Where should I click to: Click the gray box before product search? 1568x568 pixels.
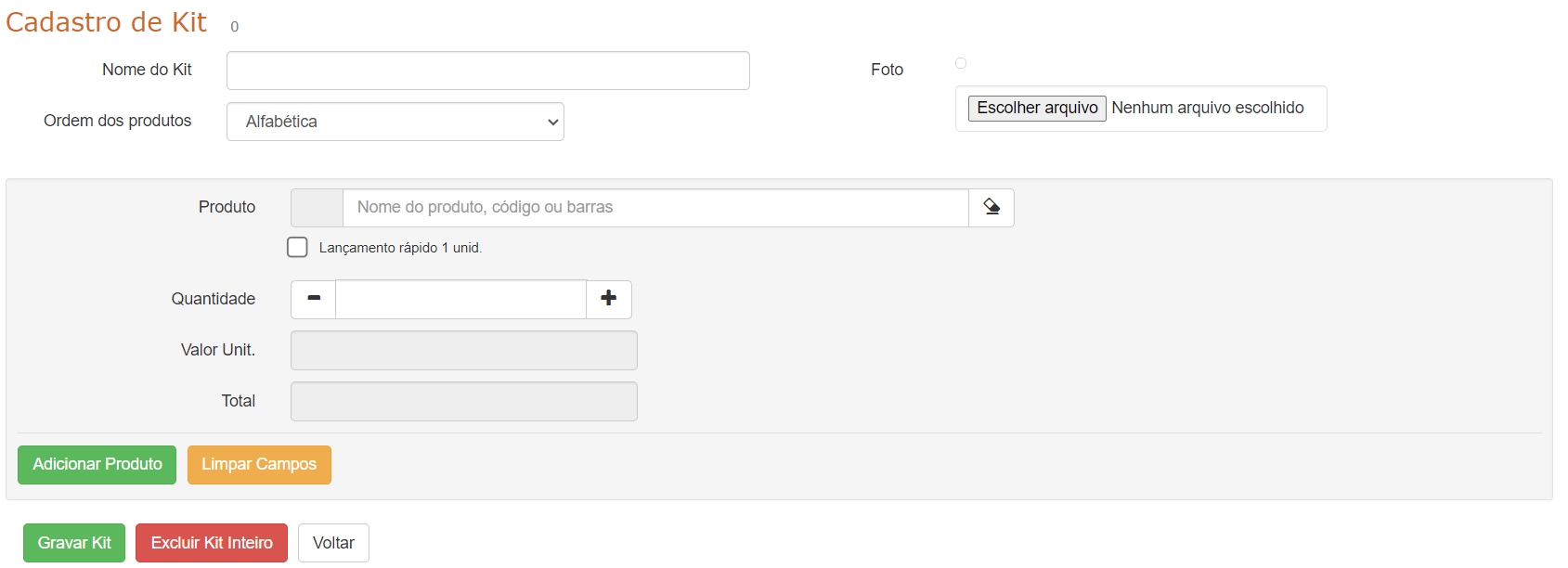tap(317, 208)
